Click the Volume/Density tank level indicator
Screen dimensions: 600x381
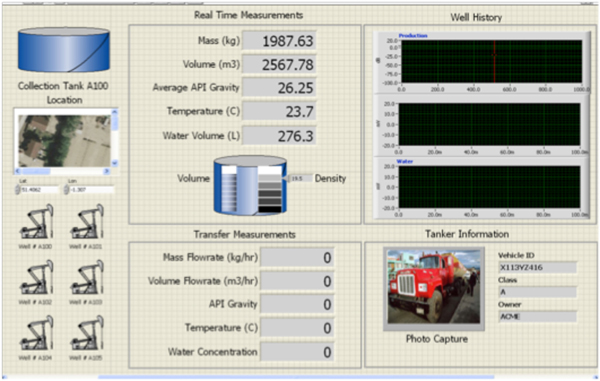250,185
